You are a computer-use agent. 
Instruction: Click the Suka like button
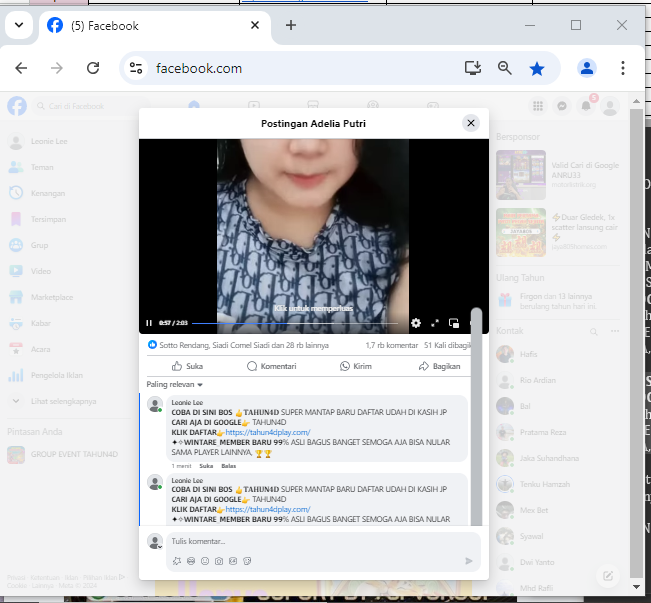pyautogui.click(x=187, y=366)
